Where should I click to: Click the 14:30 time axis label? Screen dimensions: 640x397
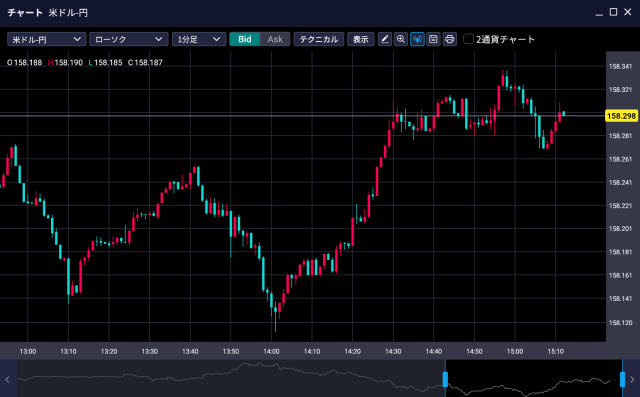point(393,351)
